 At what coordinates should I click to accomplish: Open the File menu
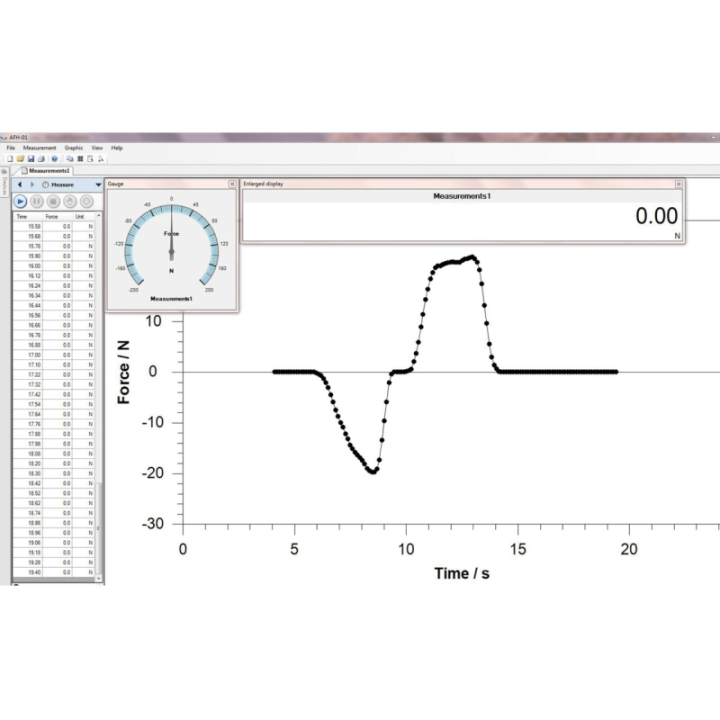(x=11, y=148)
